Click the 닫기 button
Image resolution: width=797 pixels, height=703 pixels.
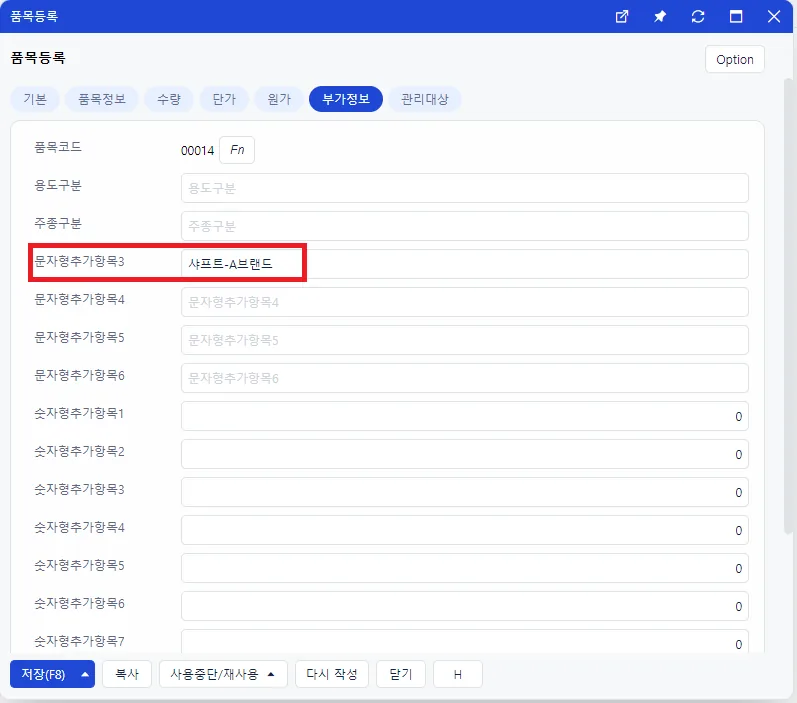tap(401, 675)
